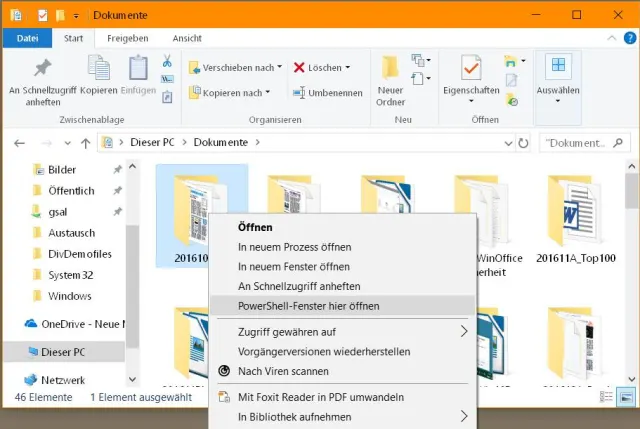Cut selection with the scissors icon
This screenshot has width=640, height=429.
[167, 61]
